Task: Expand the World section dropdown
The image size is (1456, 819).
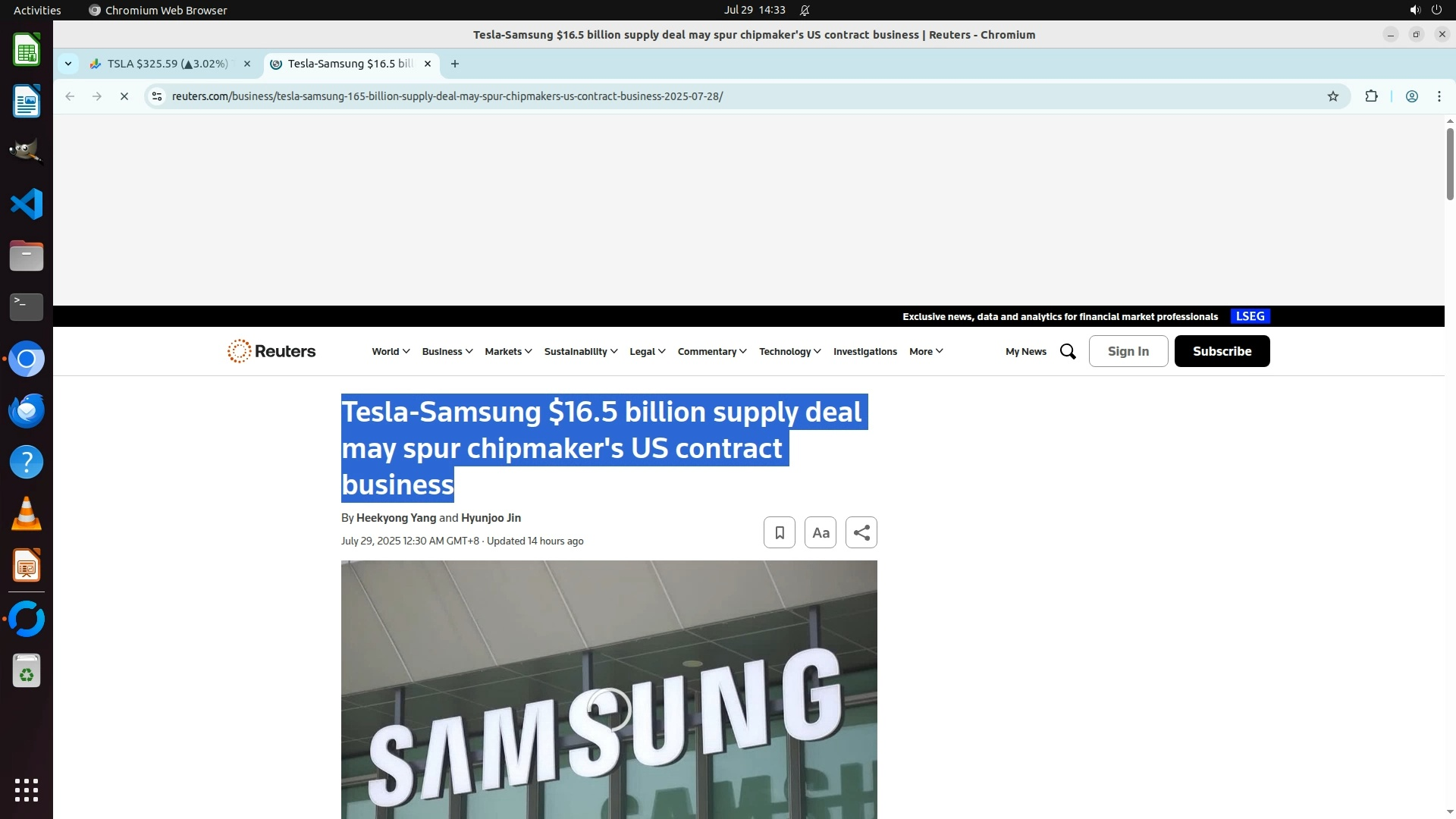Action: pyautogui.click(x=390, y=351)
